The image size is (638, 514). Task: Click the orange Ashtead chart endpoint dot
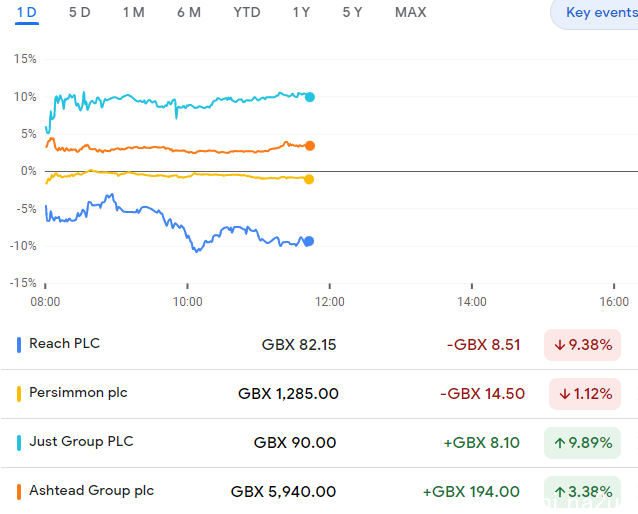(310, 146)
